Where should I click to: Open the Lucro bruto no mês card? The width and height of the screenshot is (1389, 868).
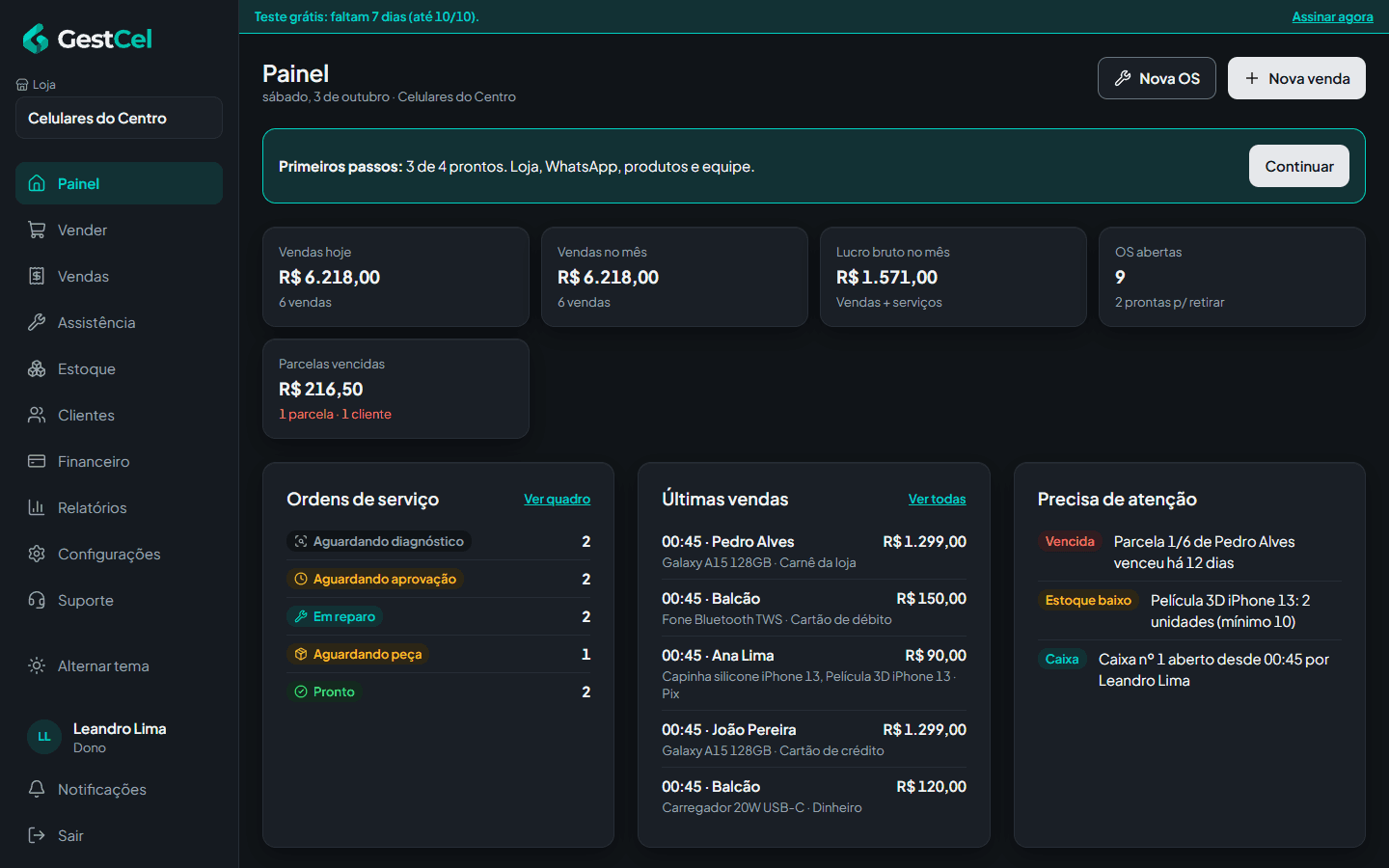[x=953, y=277]
